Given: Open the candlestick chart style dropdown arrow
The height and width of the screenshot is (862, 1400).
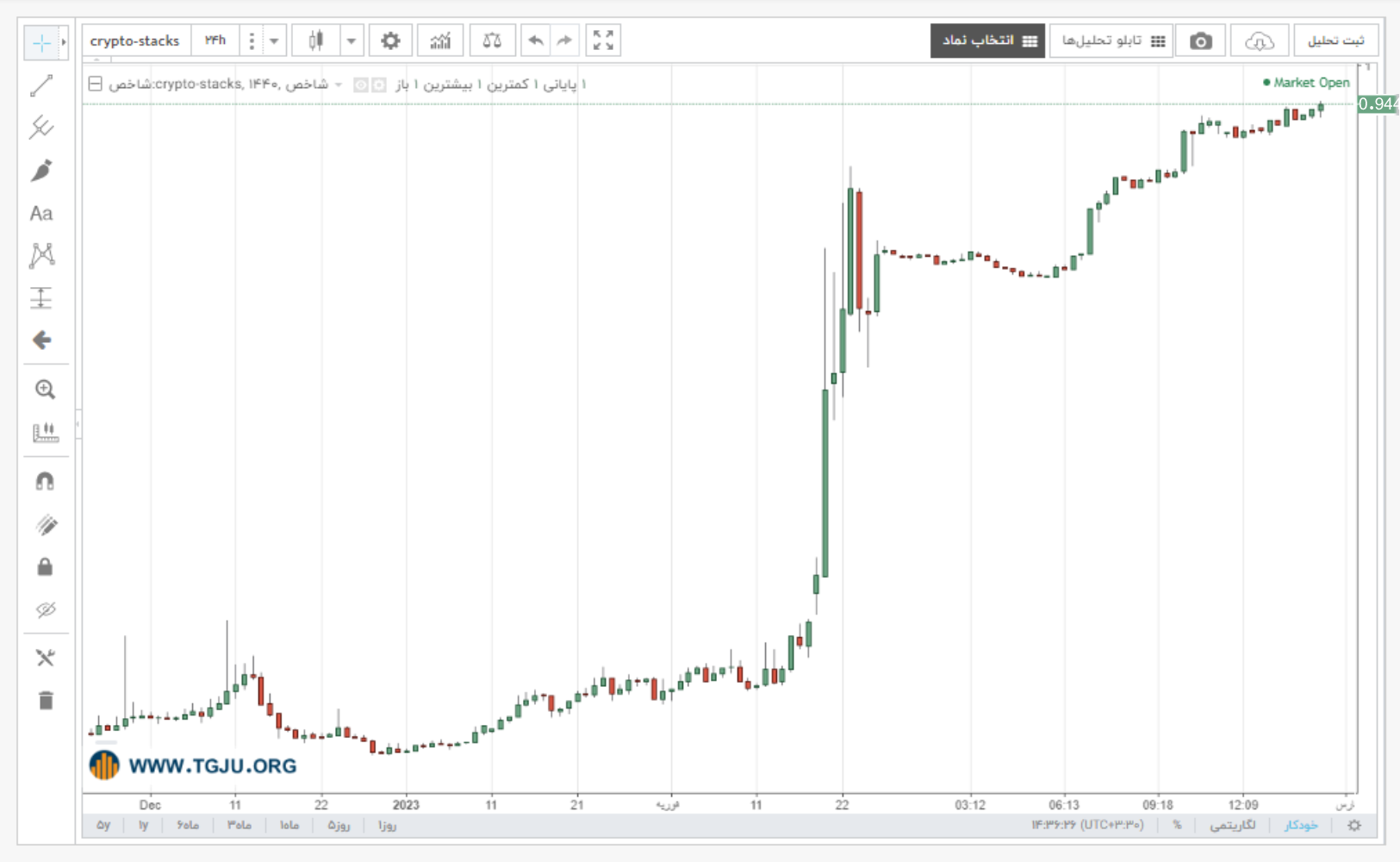Looking at the screenshot, I should tap(352, 41).
